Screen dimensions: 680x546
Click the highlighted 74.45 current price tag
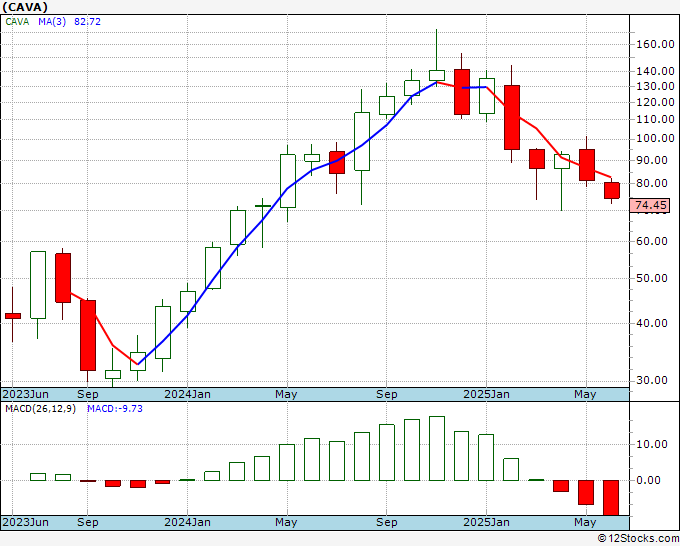pyautogui.click(x=650, y=205)
